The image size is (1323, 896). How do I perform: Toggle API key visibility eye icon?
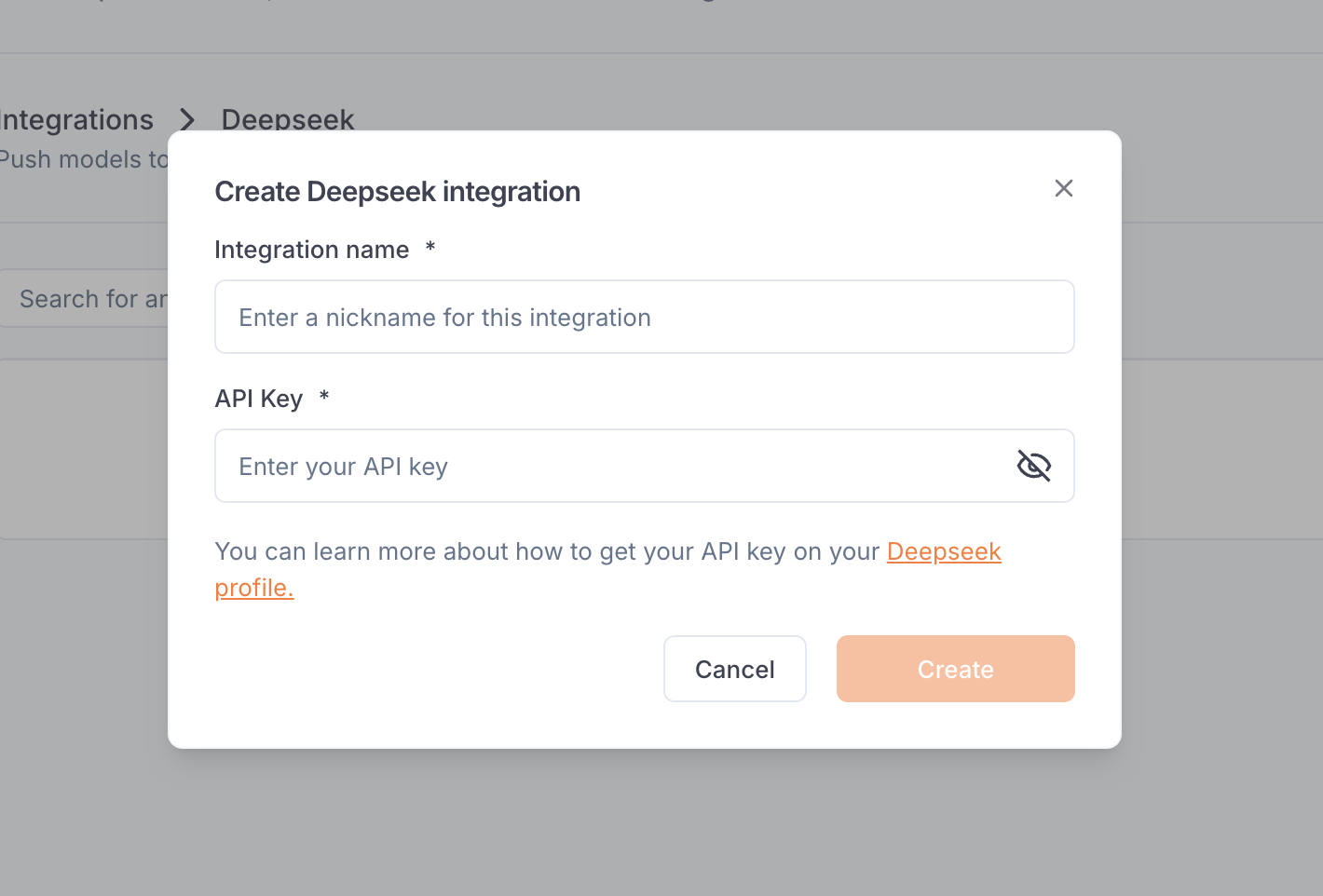(x=1033, y=466)
